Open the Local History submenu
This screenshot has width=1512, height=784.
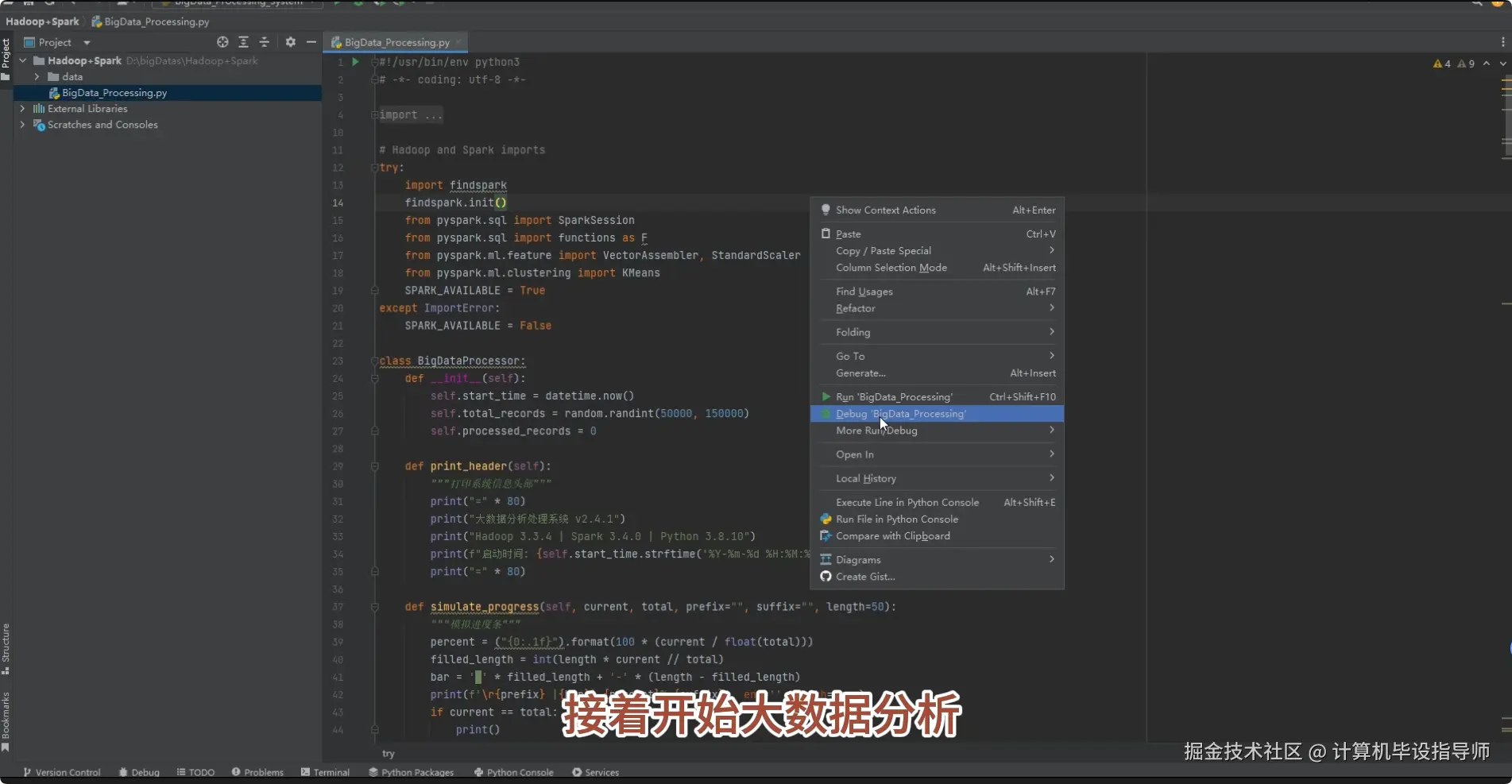937,478
